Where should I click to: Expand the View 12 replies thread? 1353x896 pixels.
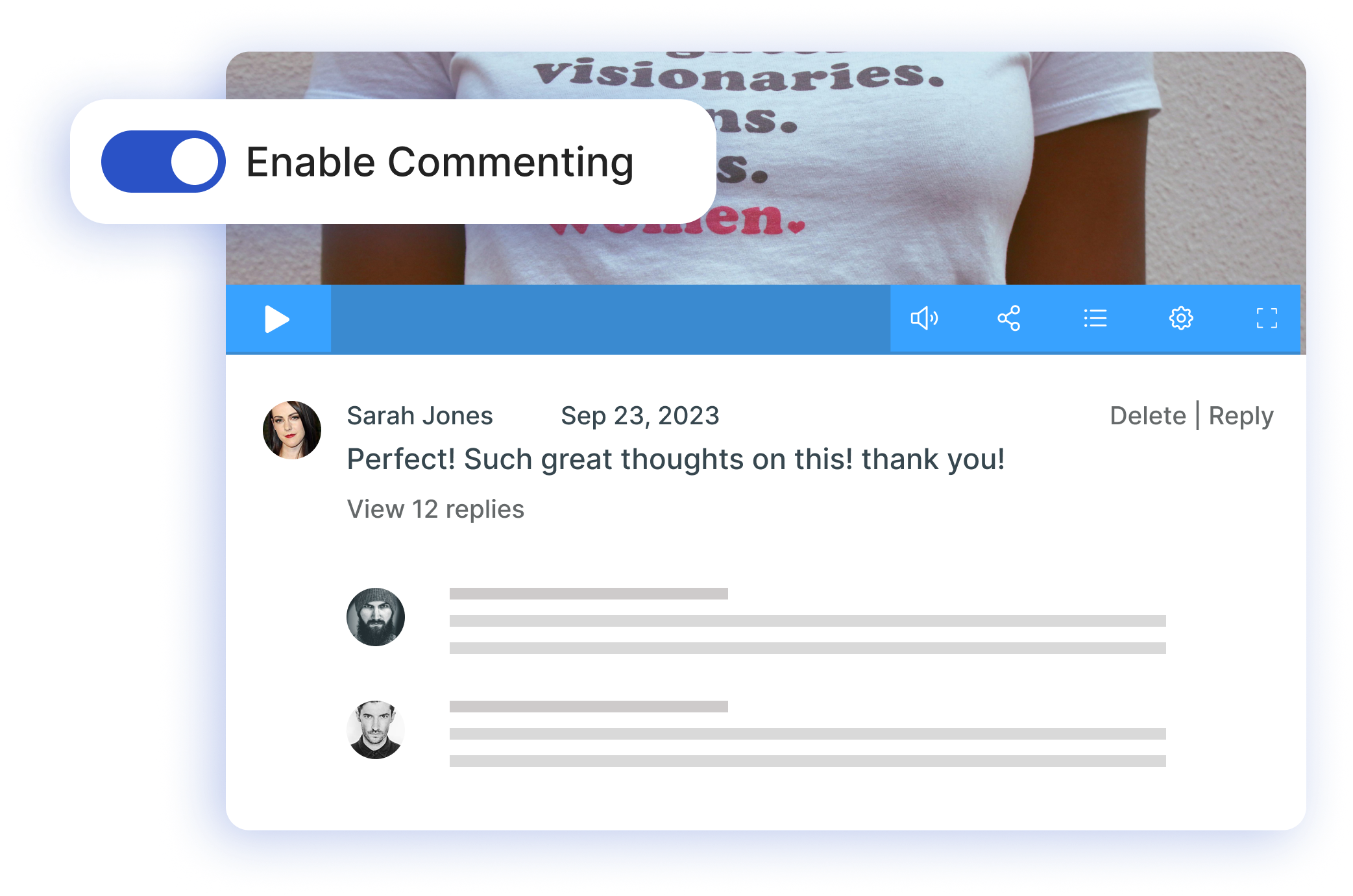click(434, 507)
